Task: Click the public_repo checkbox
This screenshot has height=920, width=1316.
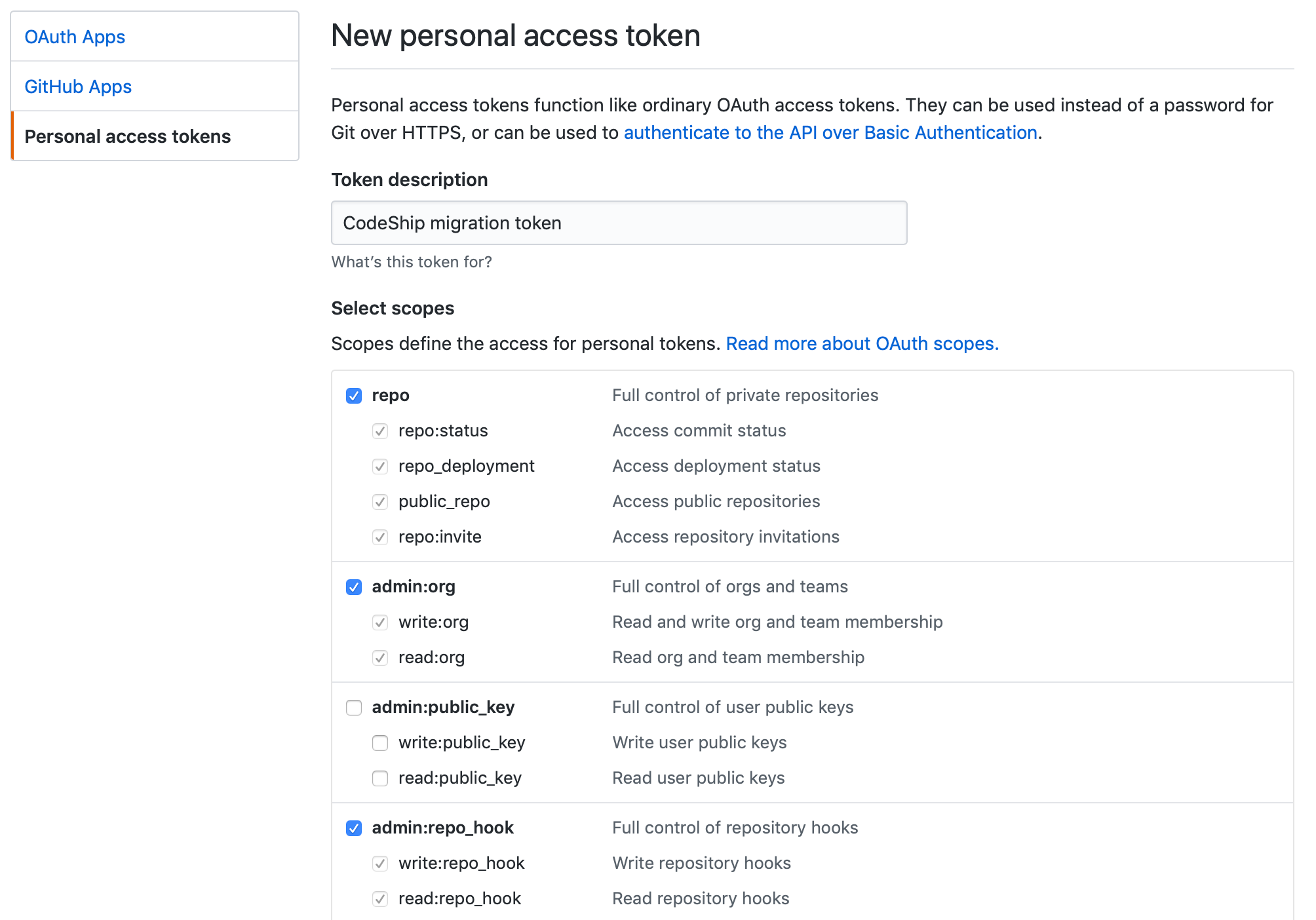Action: coord(380,502)
